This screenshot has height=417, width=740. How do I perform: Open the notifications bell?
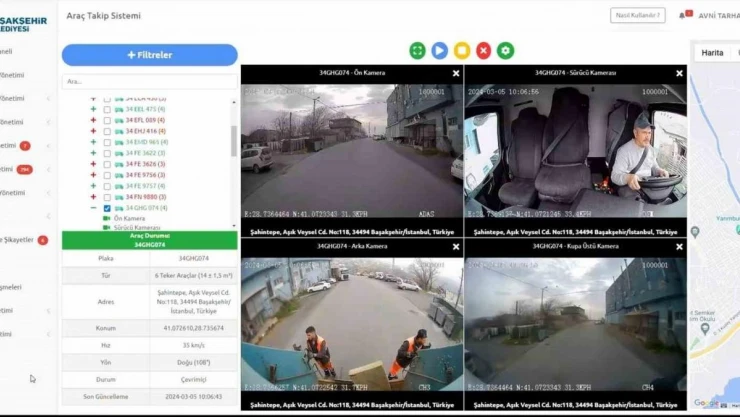click(x=683, y=15)
